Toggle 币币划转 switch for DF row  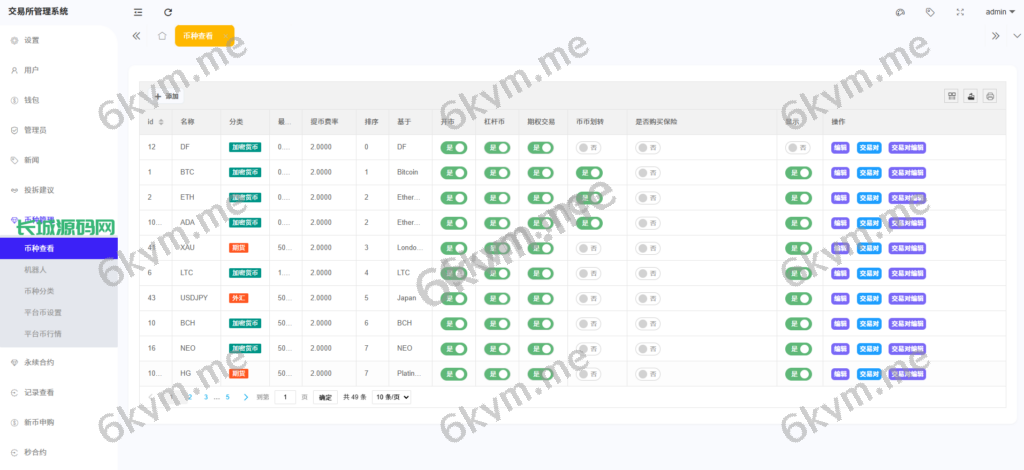tap(588, 148)
